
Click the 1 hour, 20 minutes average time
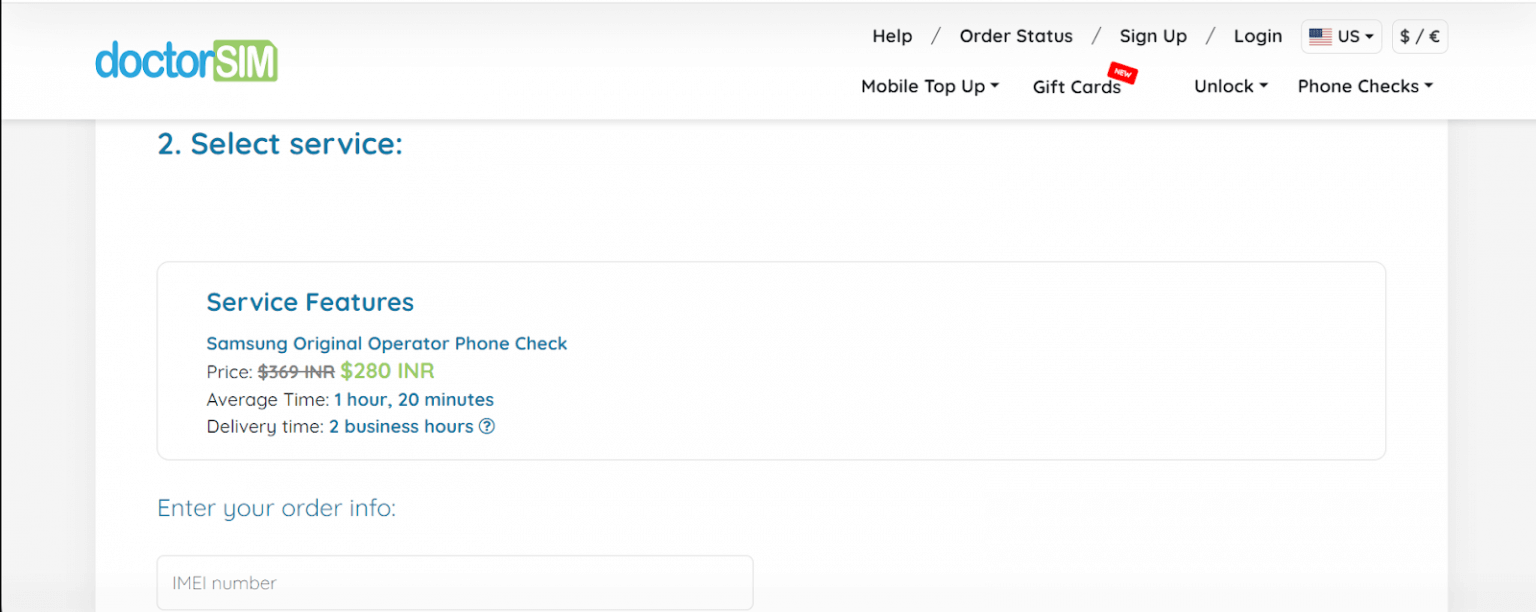tap(413, 400)
